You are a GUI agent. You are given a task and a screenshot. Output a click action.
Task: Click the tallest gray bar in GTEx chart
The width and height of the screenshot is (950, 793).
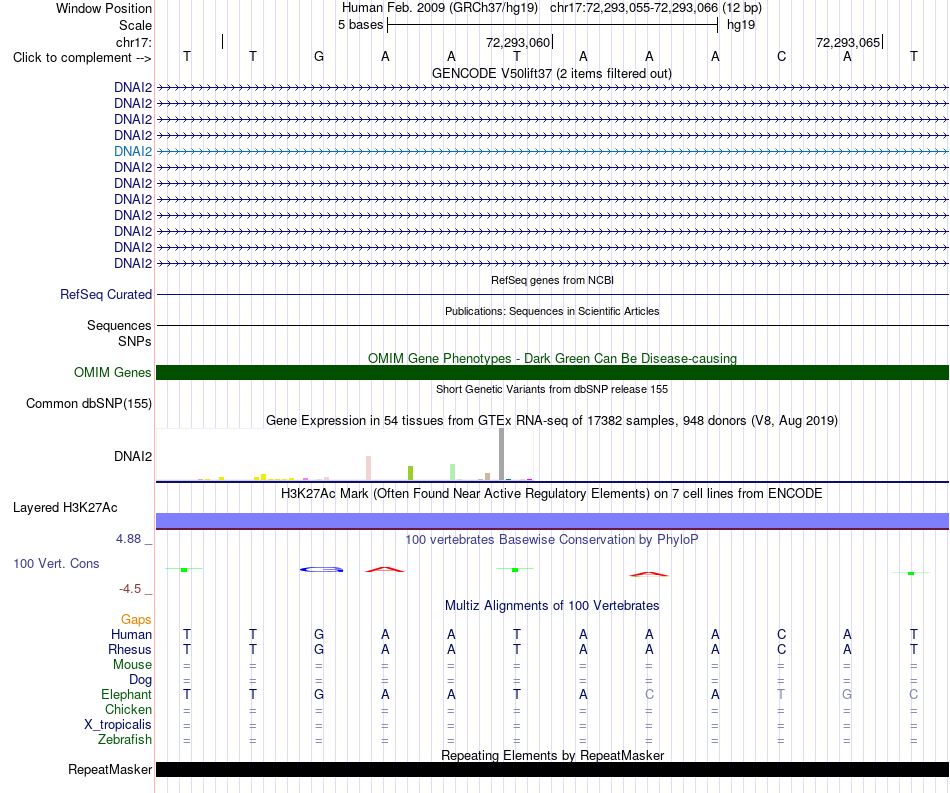tap(501, 454)
